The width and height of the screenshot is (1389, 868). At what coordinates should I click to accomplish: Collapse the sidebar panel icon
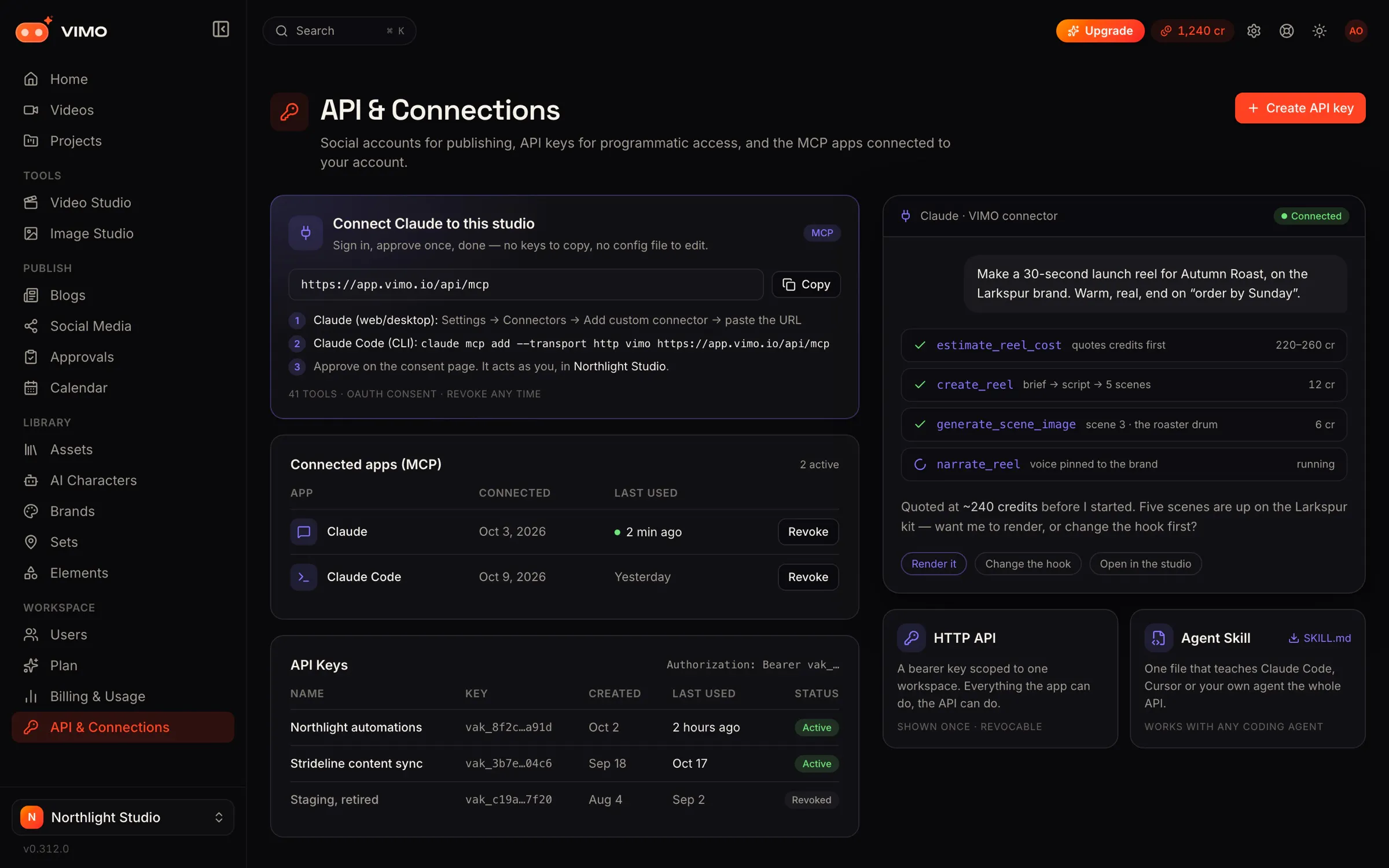click(221, 30)
